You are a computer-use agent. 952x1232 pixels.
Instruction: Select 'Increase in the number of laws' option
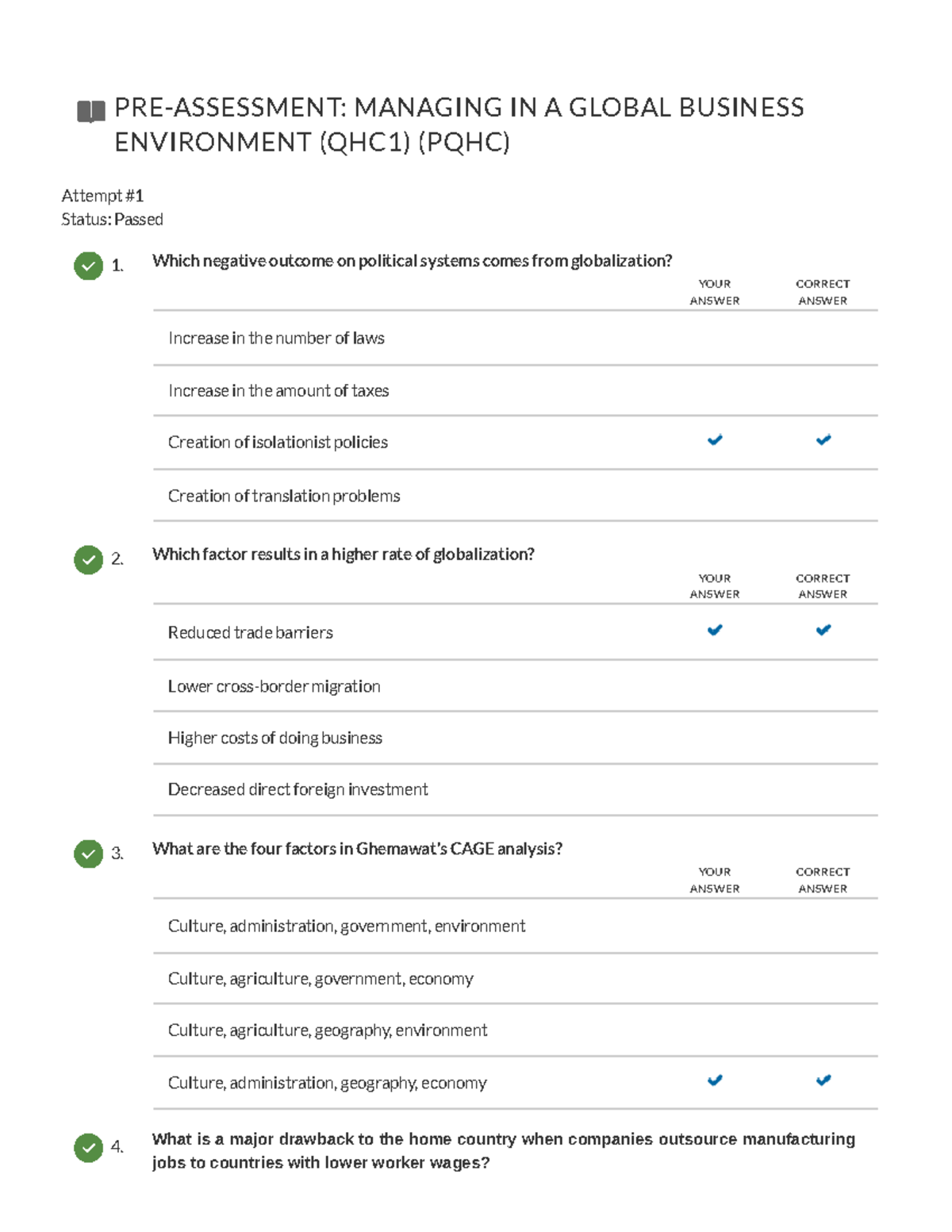click(276, 339)
